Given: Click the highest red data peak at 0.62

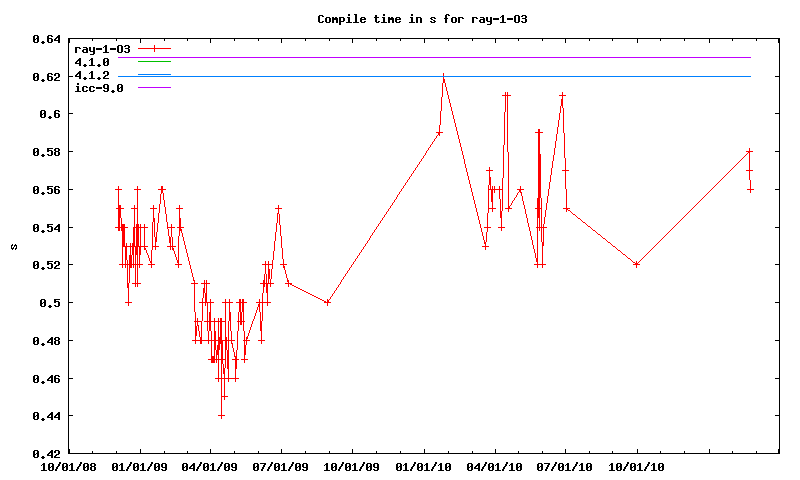Looking at the screenshot, I should click(x=443, y=76).
